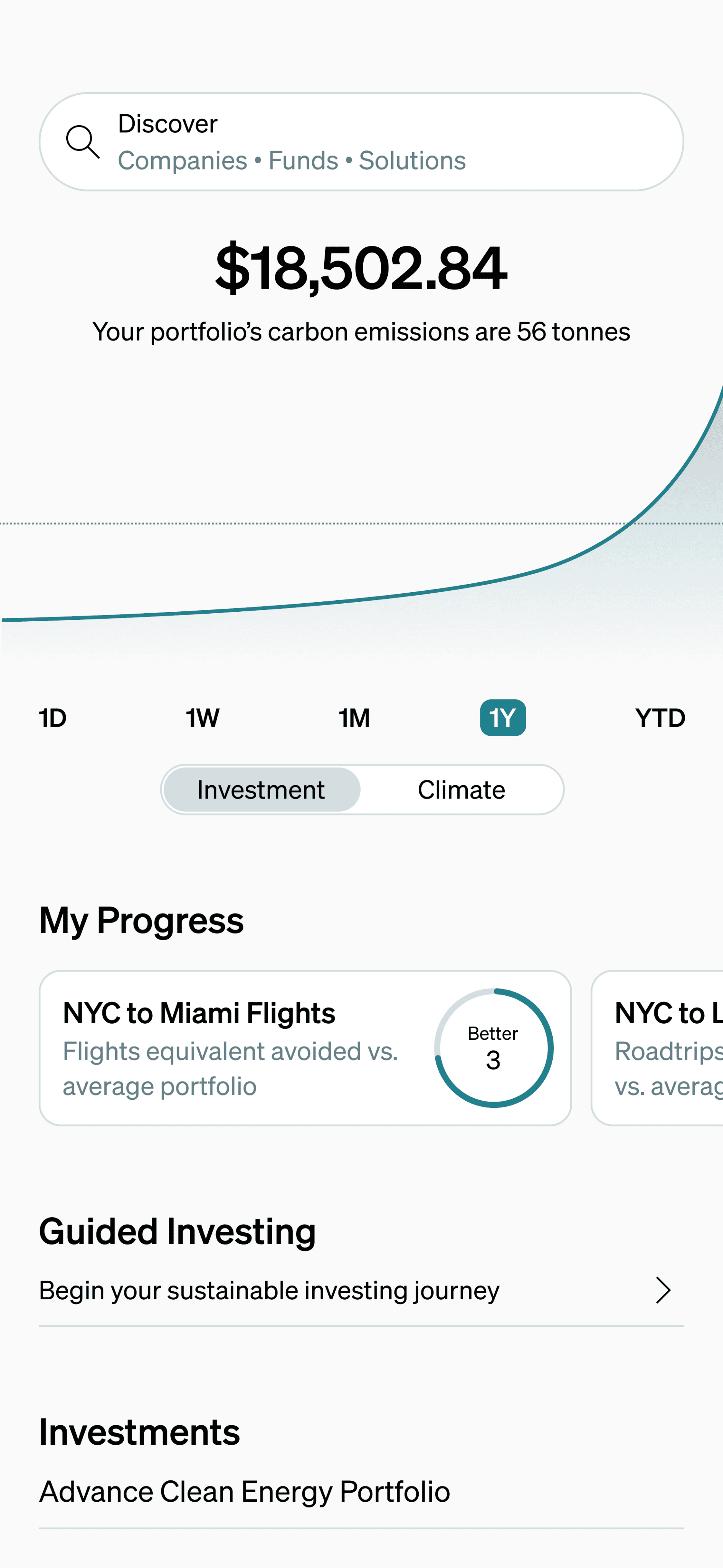Click the carbon emissions 56 tonnes text
Viewport: 723px width, 1568px height.
click(361, 332)
